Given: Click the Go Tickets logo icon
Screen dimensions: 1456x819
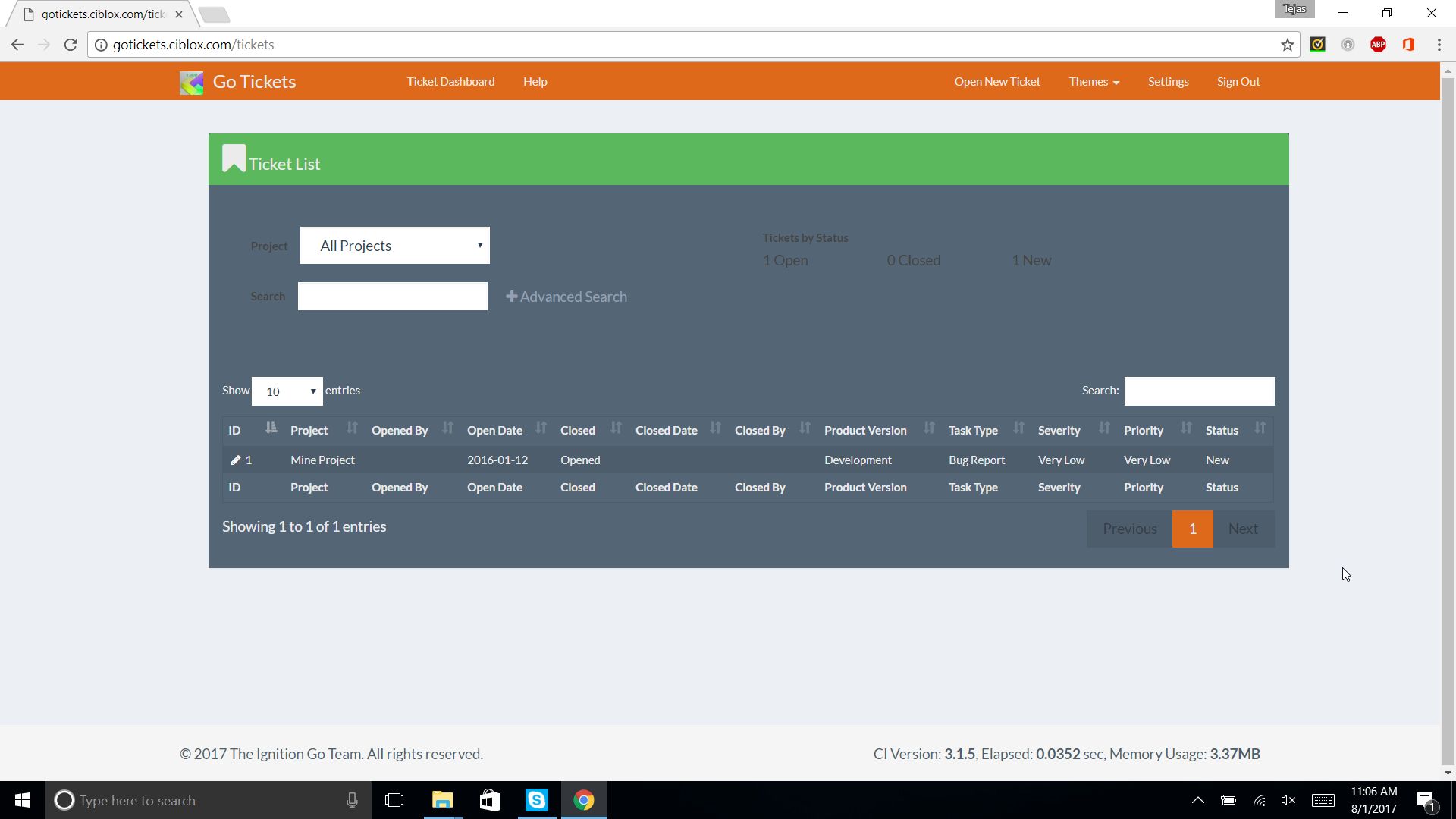Looking at the screenshot, I should (191, 82).
